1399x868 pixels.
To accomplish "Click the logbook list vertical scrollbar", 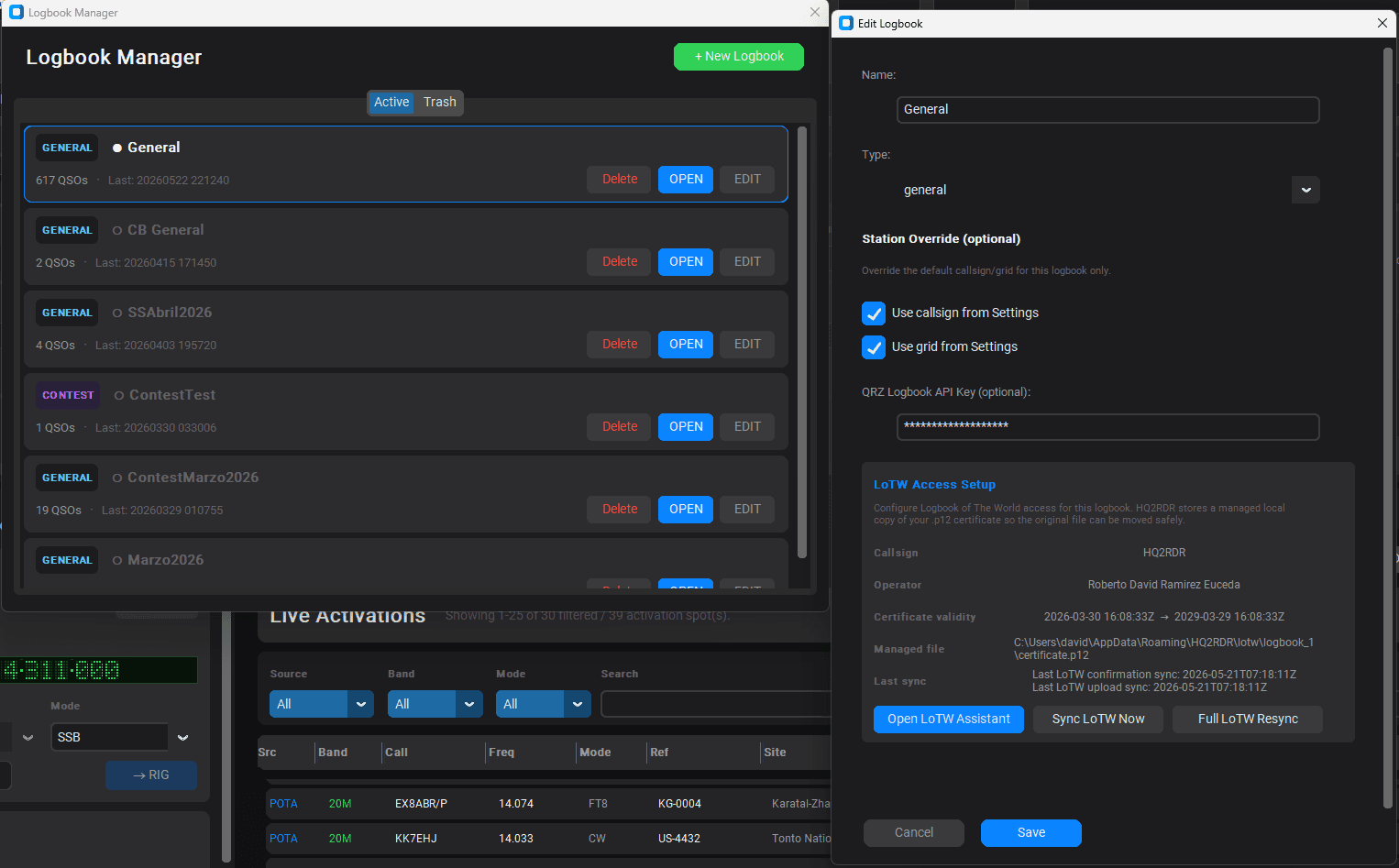I will (x=802, y=343).
